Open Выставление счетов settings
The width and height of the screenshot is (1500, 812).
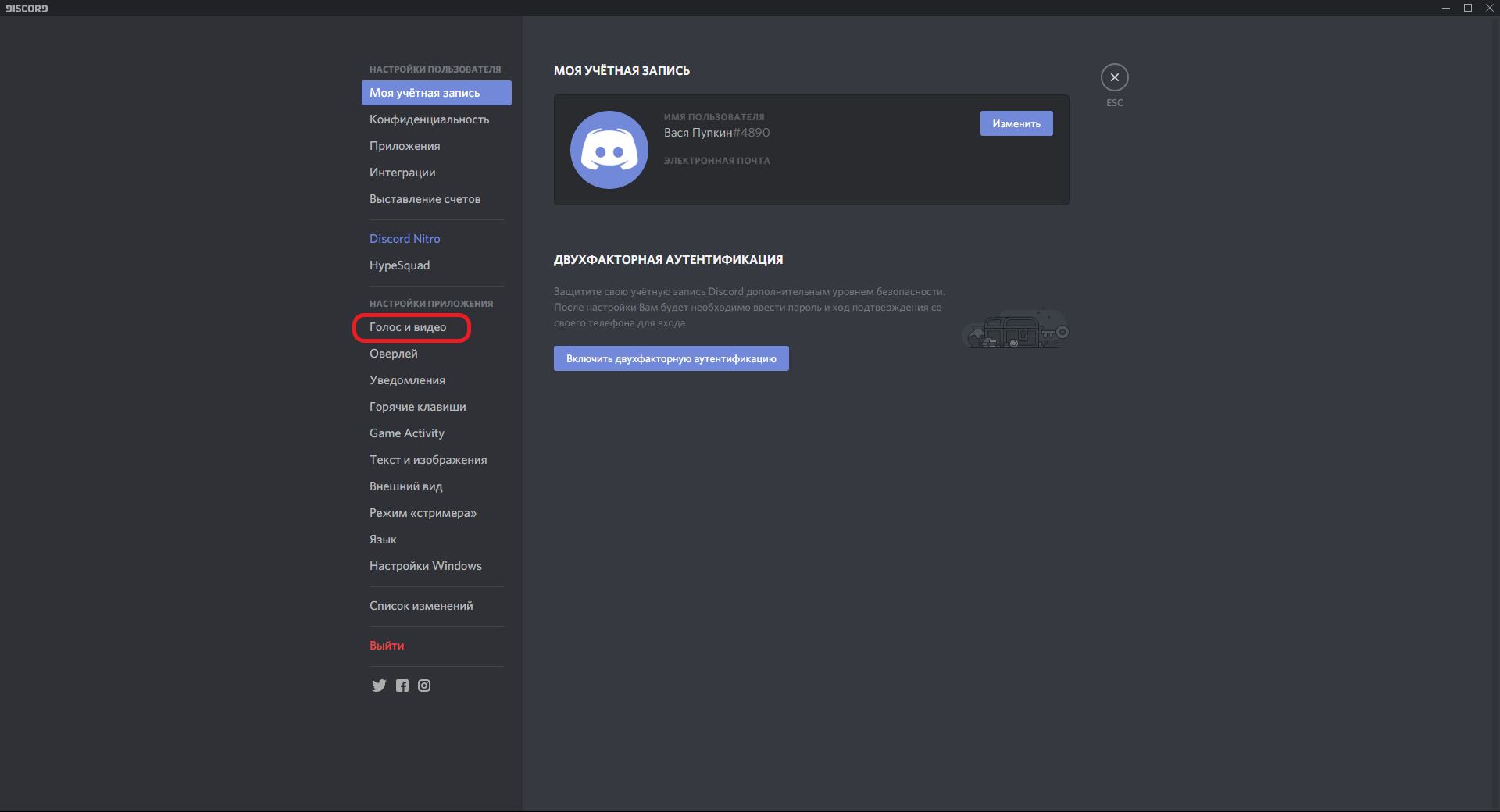[437, 199]
